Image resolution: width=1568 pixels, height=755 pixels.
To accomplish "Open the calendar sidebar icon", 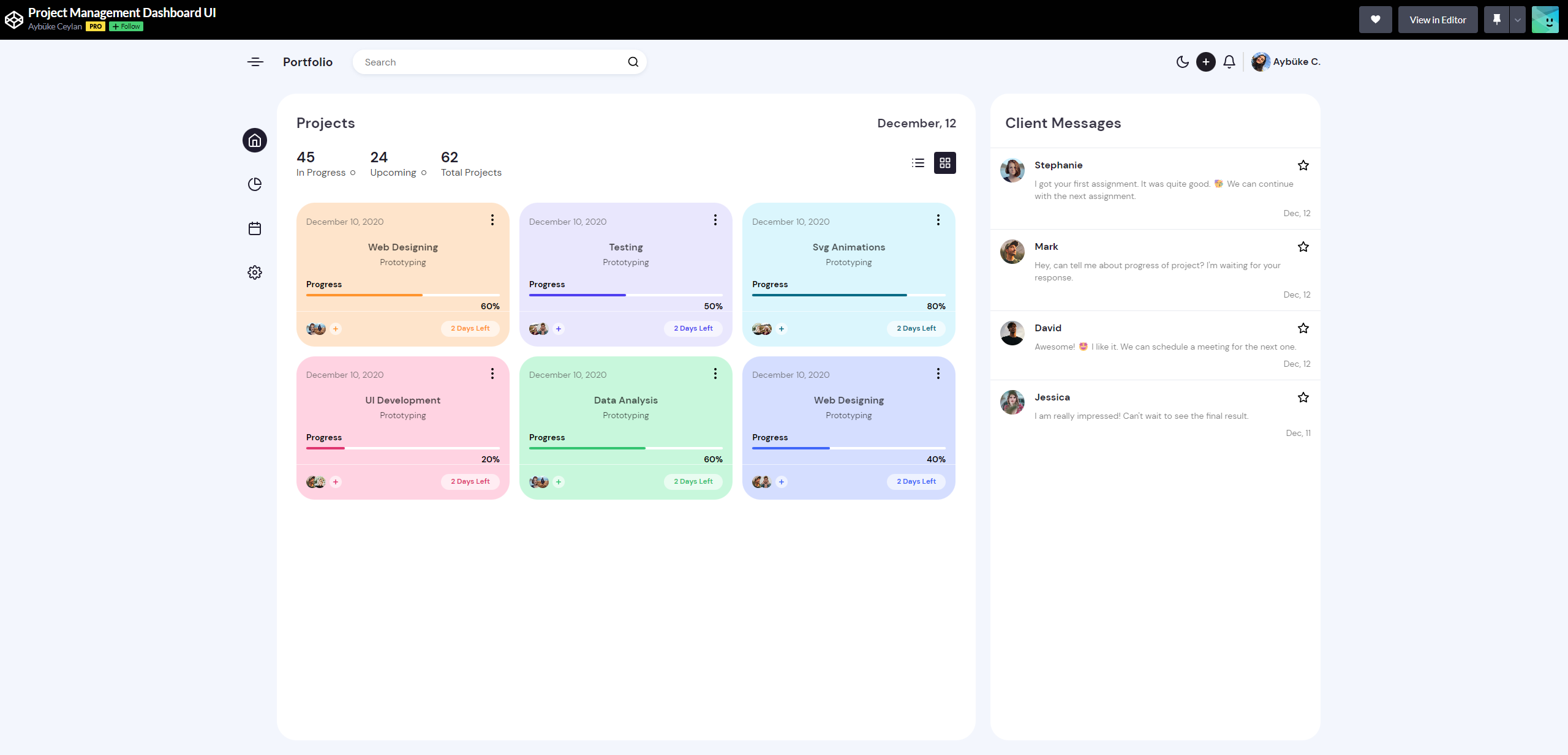I will [x=255, y=228].
